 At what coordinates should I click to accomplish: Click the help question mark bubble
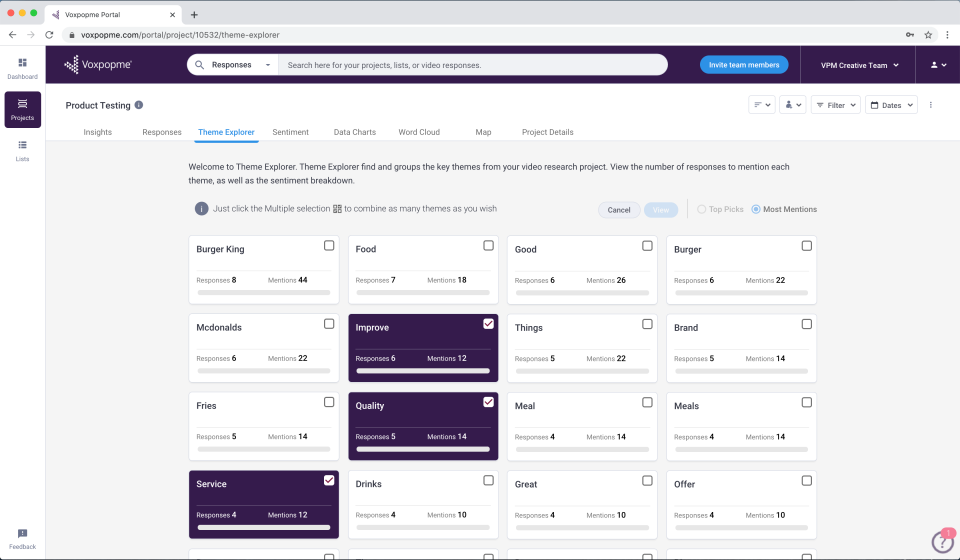tap(943, 541)
